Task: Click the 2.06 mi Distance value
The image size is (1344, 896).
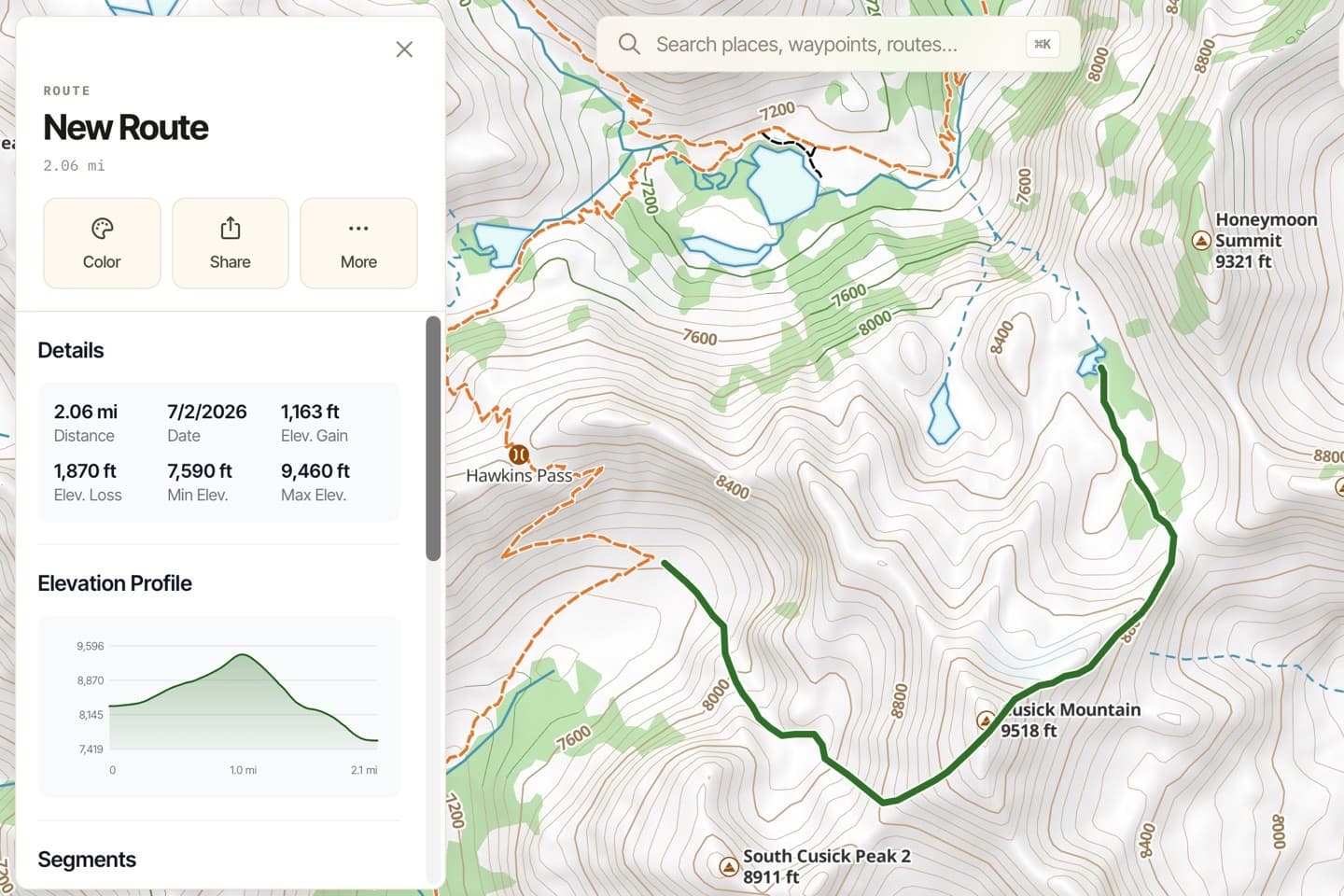Action: point(86,412)
